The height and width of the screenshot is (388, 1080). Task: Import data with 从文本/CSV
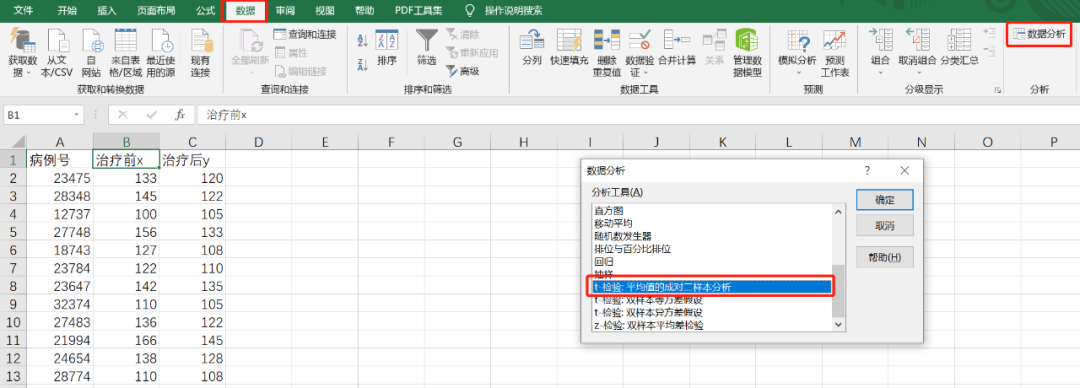[x=56, y=54]
